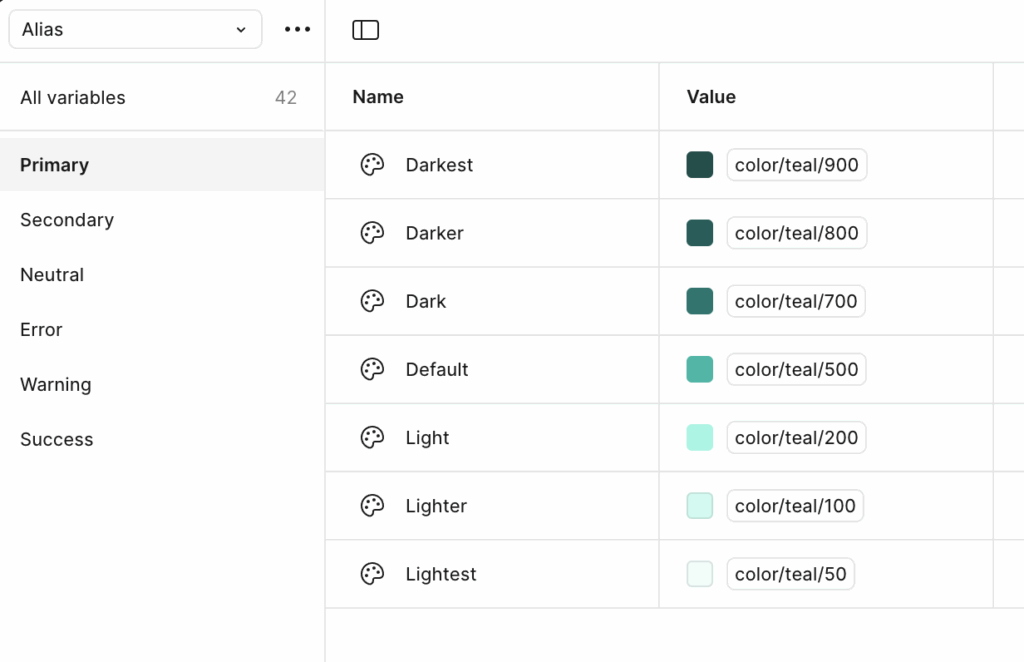The width and height of the screenshot is (1024, 662).
Task: Click the Name column header
Action: [378, 97]
